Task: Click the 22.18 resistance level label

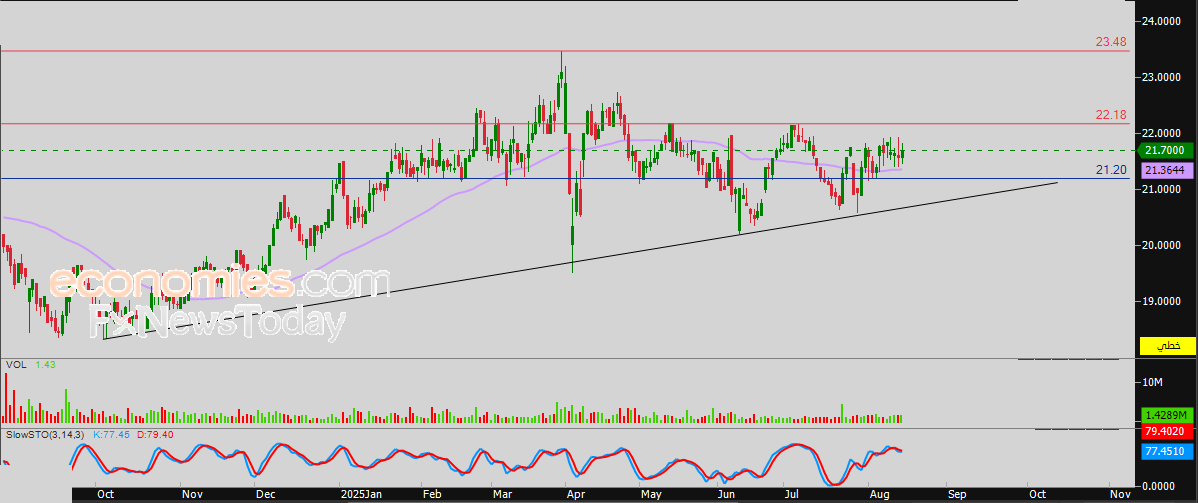Action: [x=1111, y=115]
